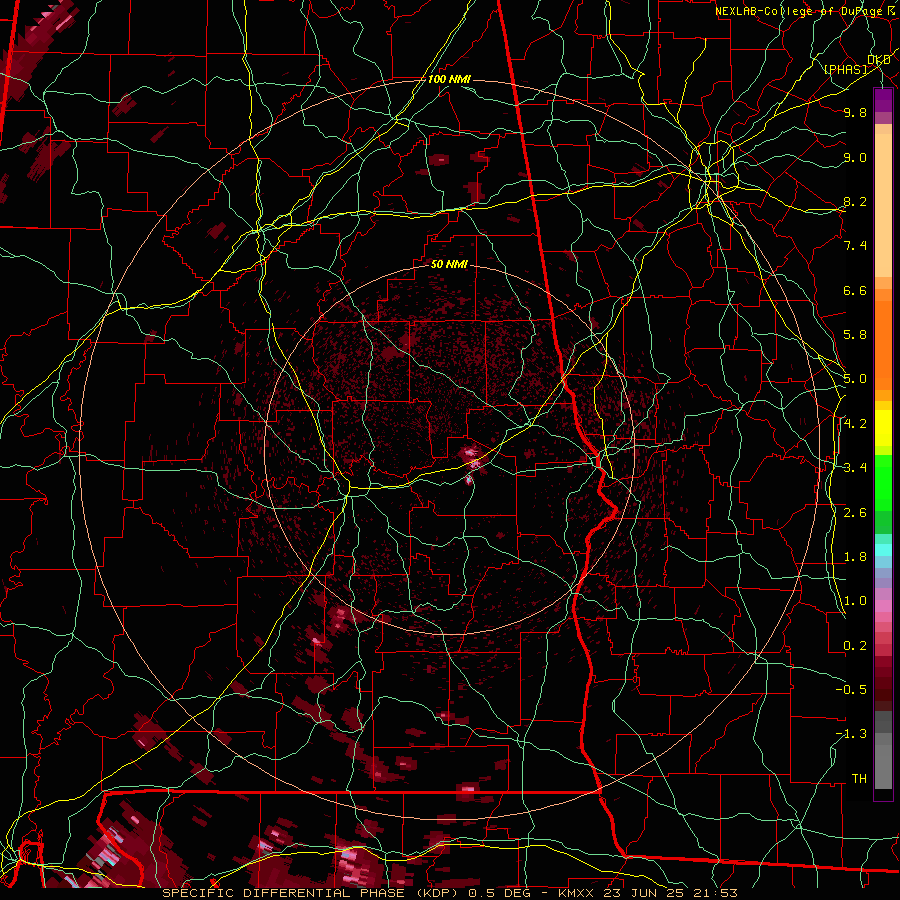Click the -0.5 value on the scale

click(x=851, y=690)
